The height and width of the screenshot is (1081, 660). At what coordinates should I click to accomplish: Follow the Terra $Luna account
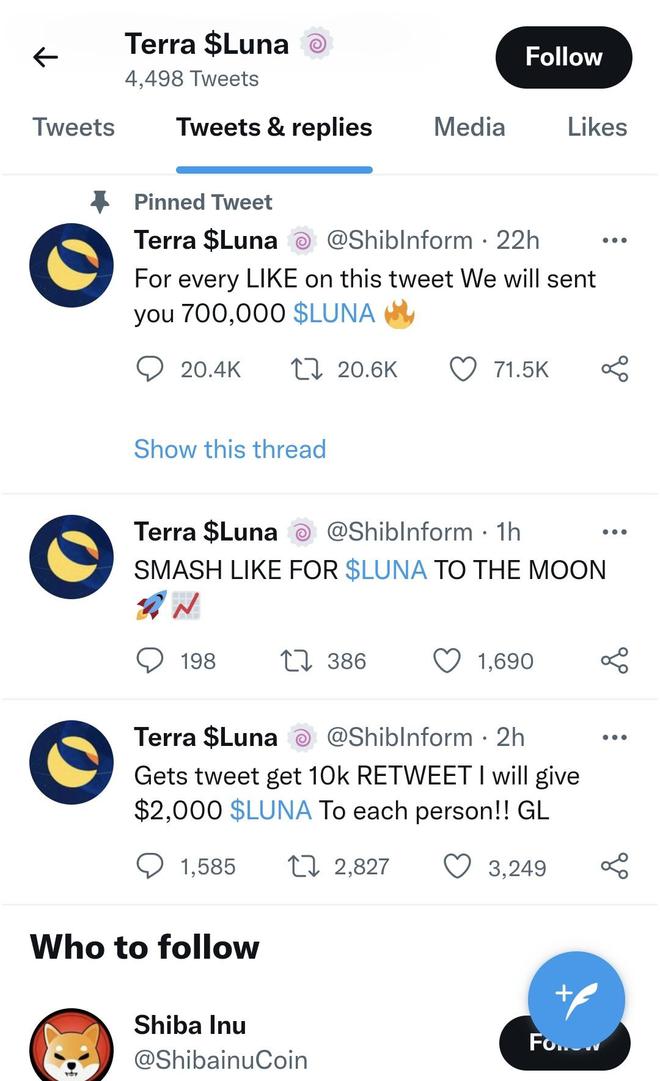pyautogui.click(x=563, y=57)
